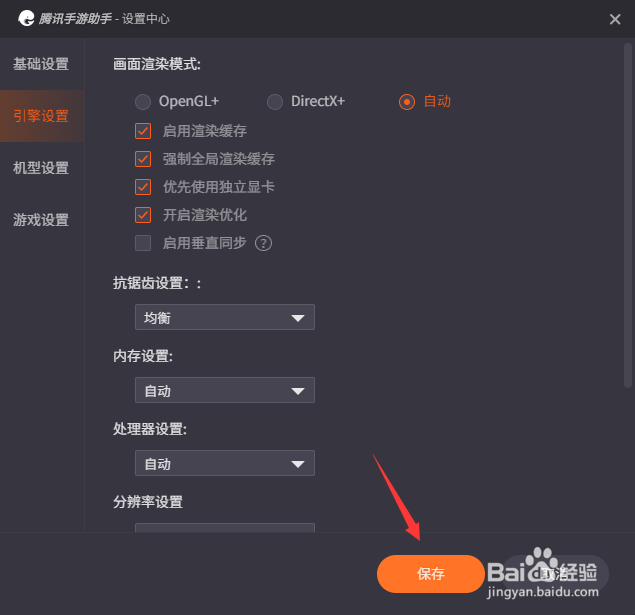
Task: Switch to 基础设置 tab
Action: [x=41, y=64]
